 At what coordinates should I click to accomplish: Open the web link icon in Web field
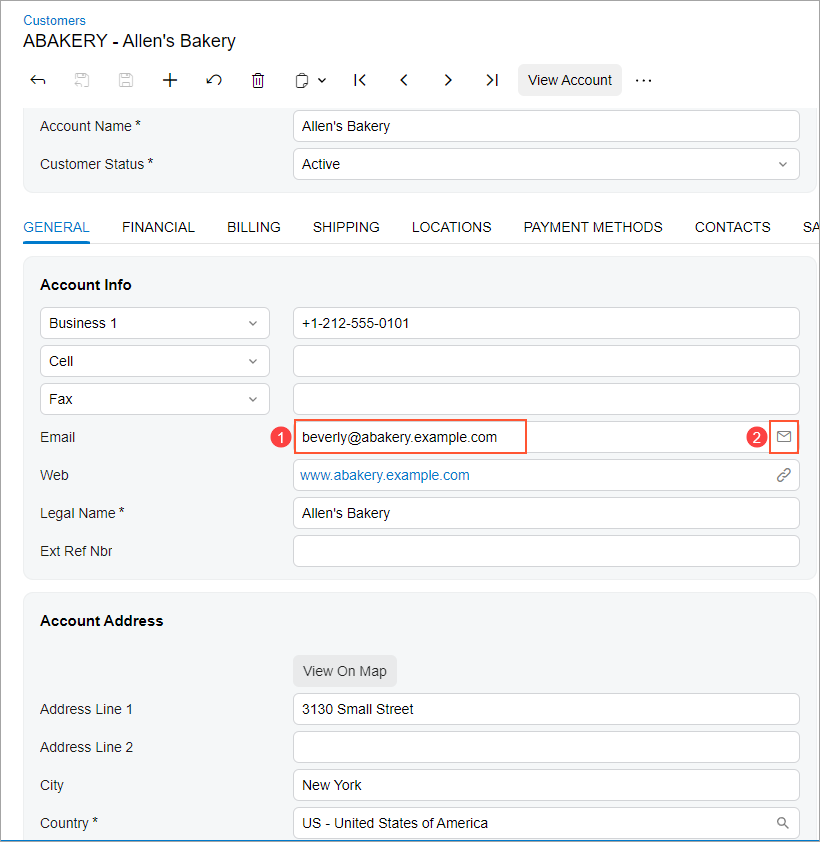point(784,475)
